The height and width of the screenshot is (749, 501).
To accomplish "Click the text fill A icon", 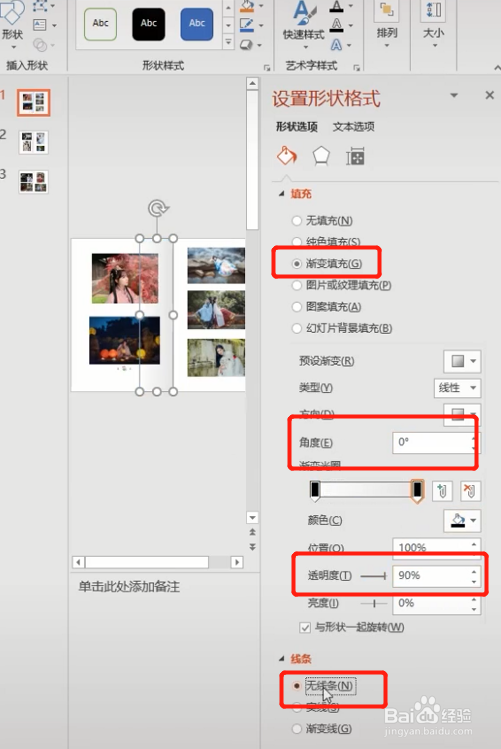I will coord(337,7).
